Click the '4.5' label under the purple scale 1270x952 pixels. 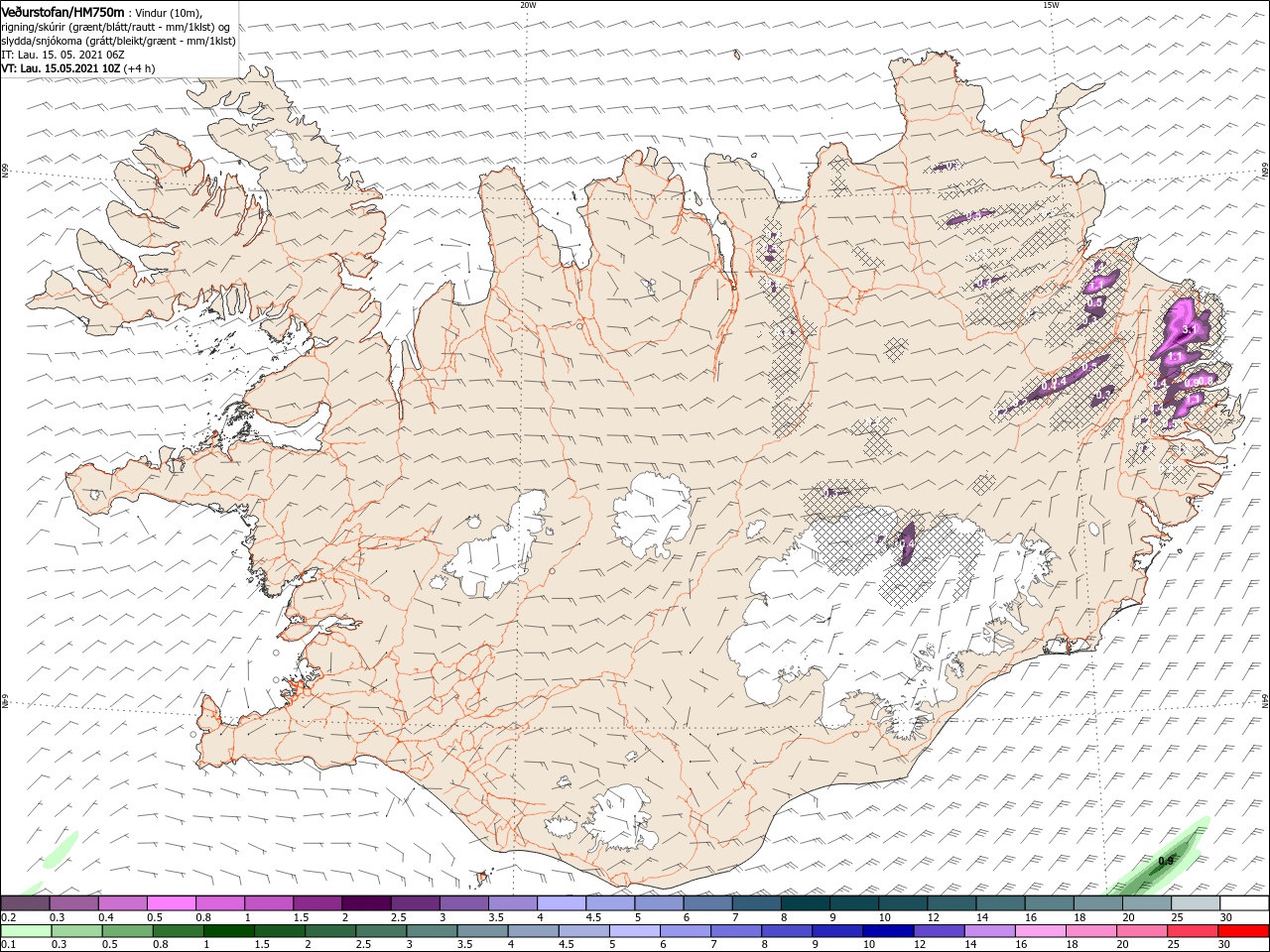[593, 917]
